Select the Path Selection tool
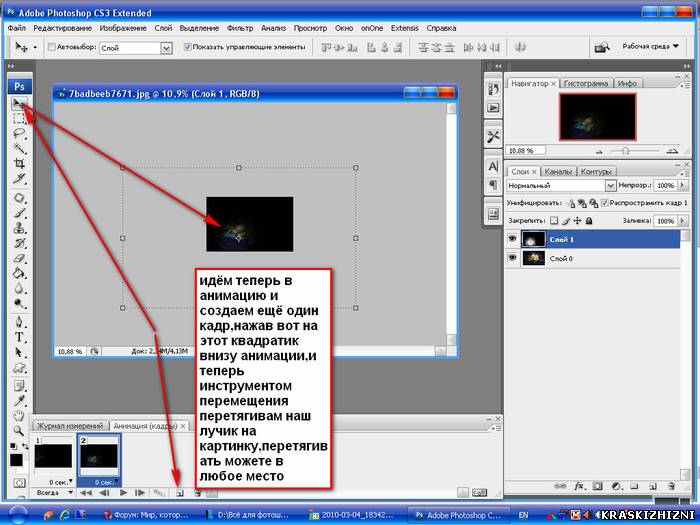Screen dimensions: 700x525 19,352
